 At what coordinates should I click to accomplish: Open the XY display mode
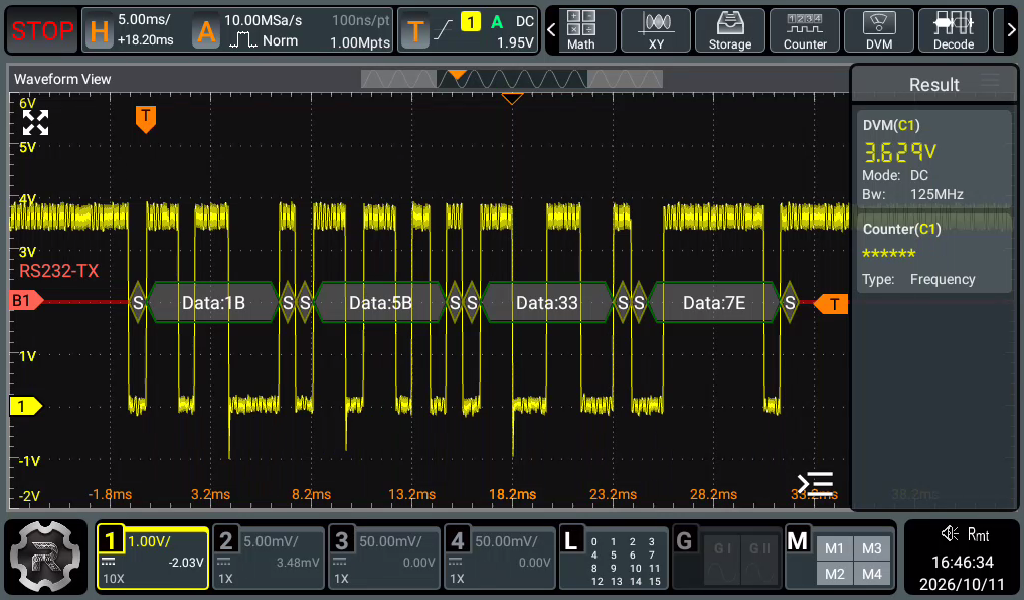tap(656, 31)
